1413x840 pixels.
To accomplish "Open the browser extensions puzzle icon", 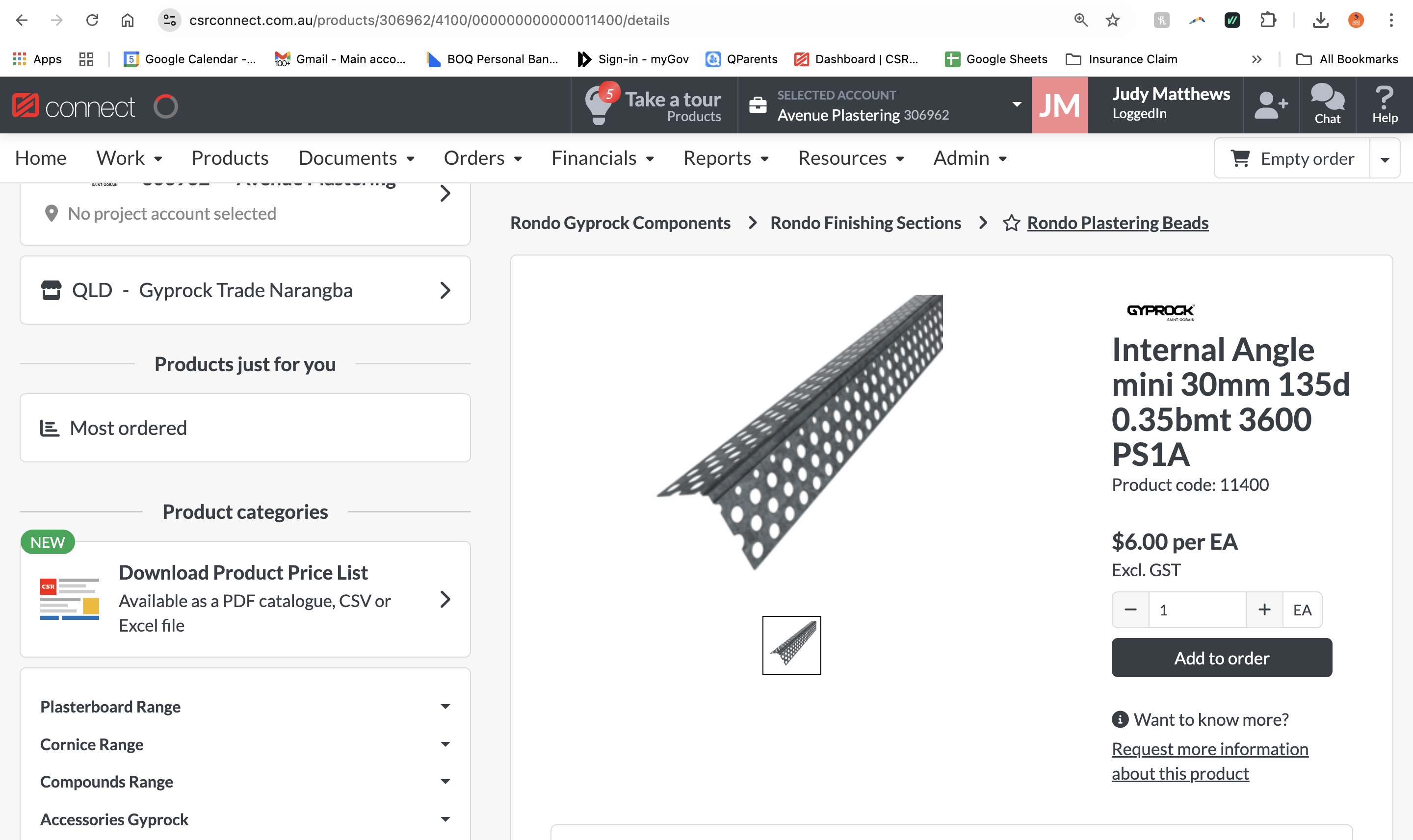I will pos(1268,21).
